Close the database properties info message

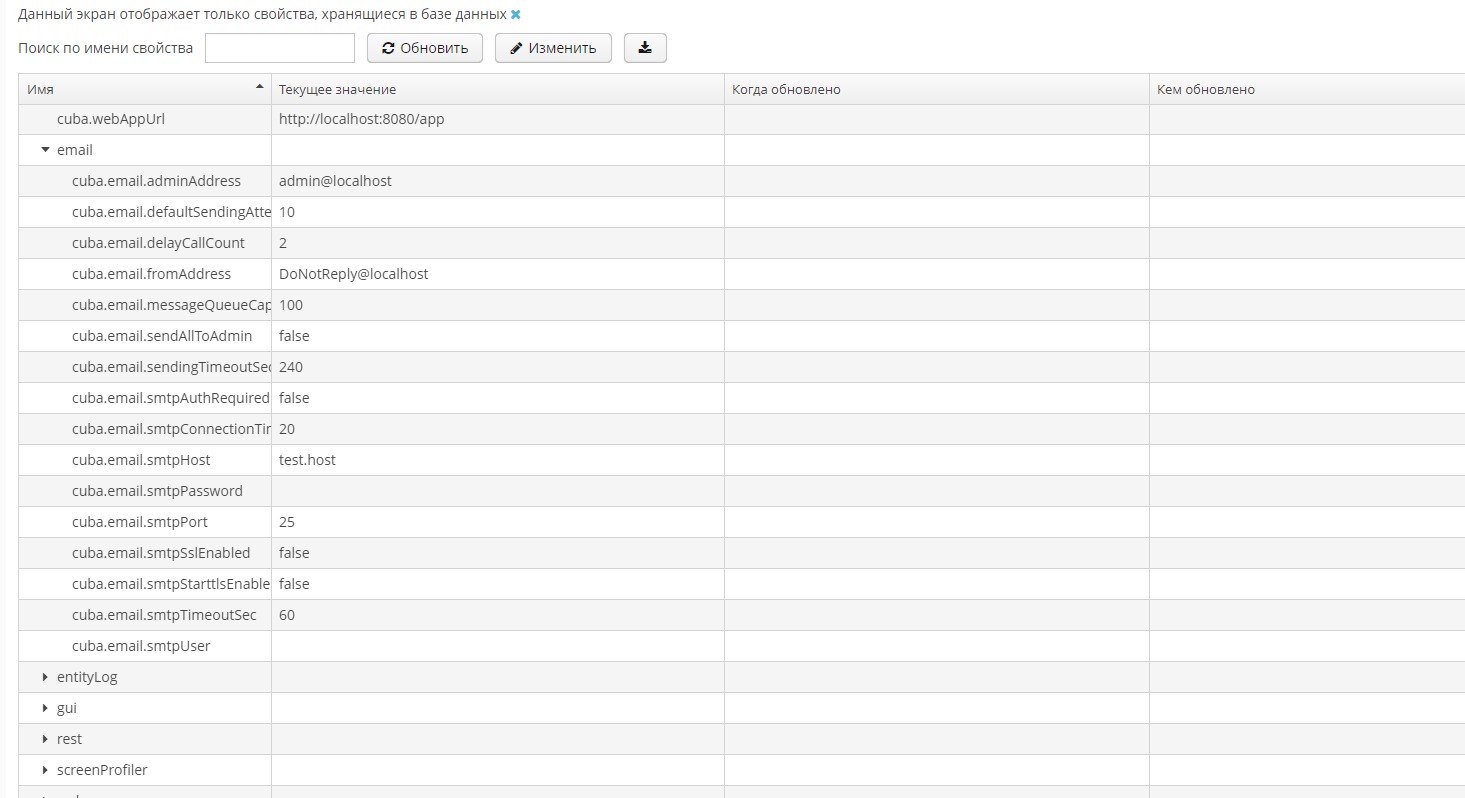pyautogui.click(x=516, y=15)
